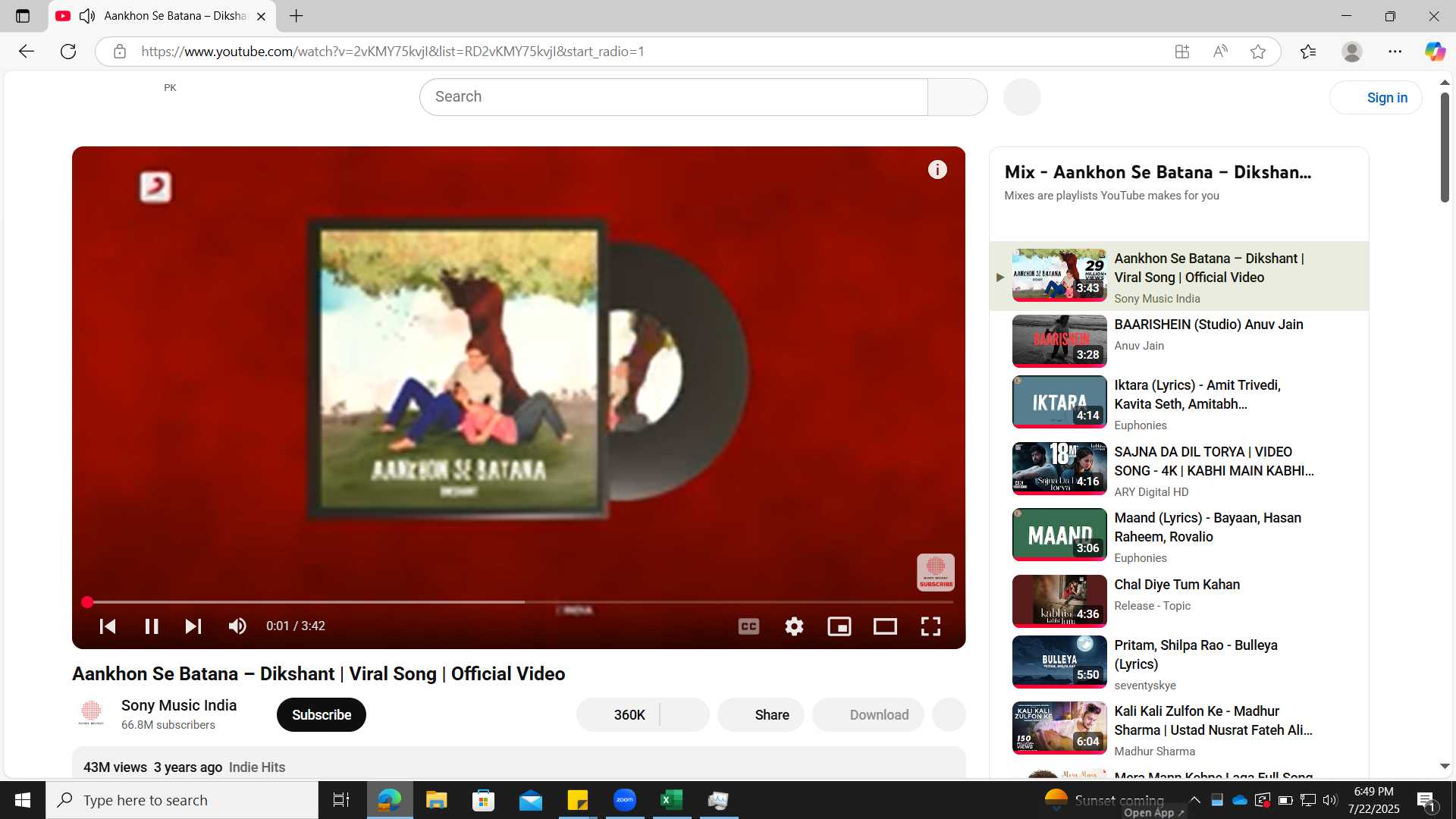The height and width of the screenshot is (819, 1456).
Task: Sign in to YouTube
Action: [x=1376, y=98]
